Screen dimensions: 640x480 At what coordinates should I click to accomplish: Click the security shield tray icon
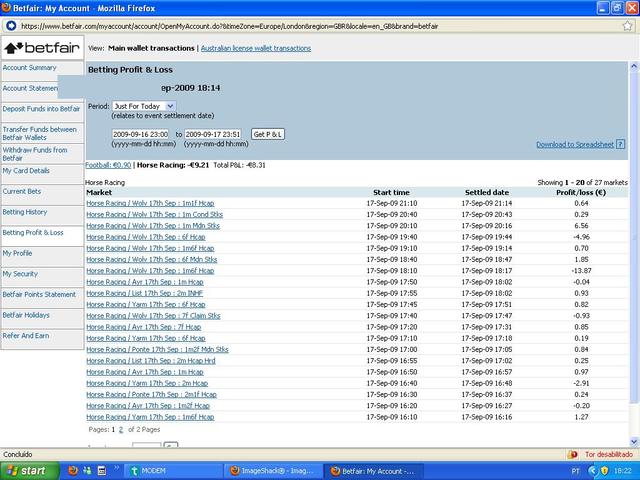click(x=604, y=471)
